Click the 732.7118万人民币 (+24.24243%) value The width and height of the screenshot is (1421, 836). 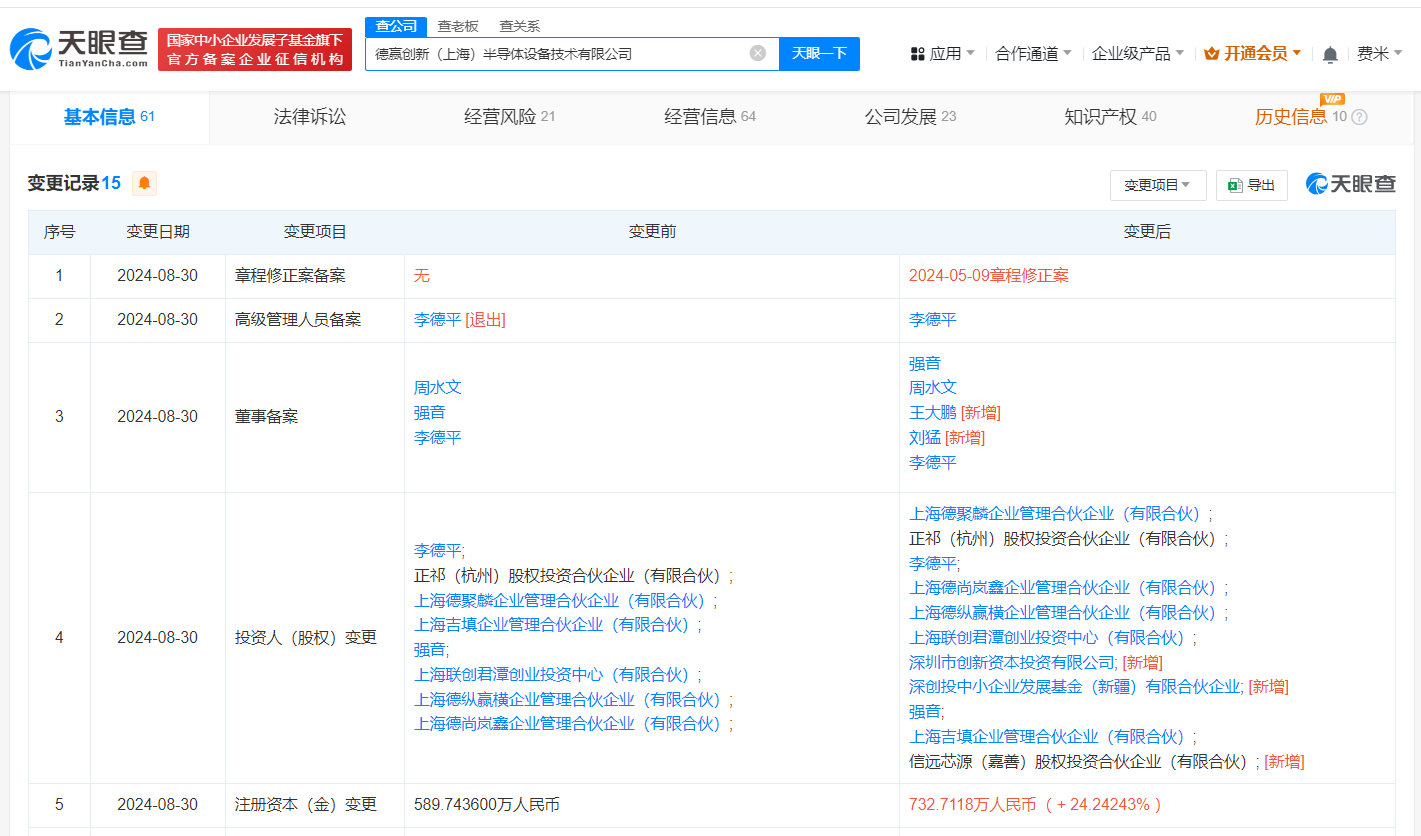click(1035, 804)
